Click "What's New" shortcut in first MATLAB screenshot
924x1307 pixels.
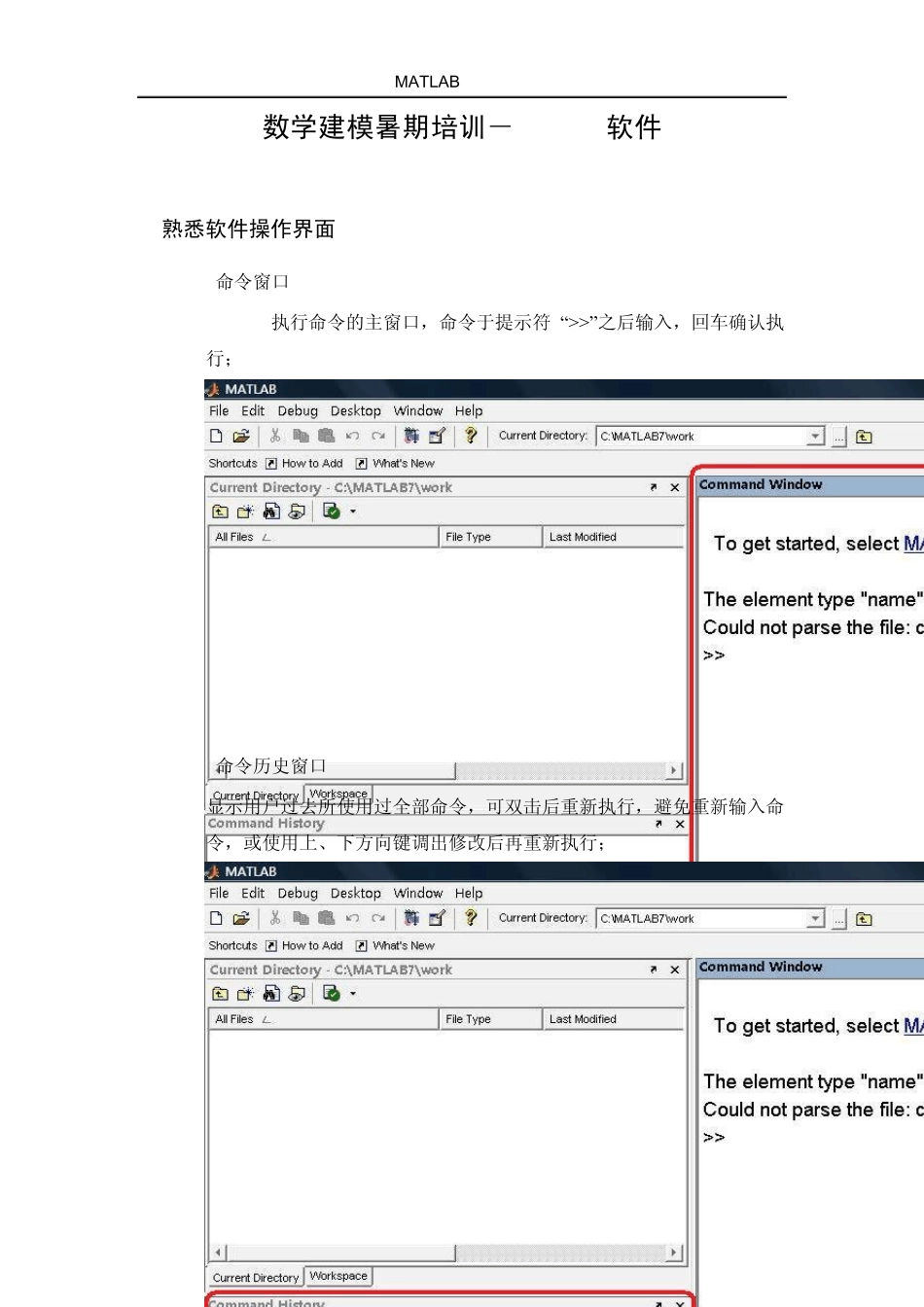click(396, 464)
